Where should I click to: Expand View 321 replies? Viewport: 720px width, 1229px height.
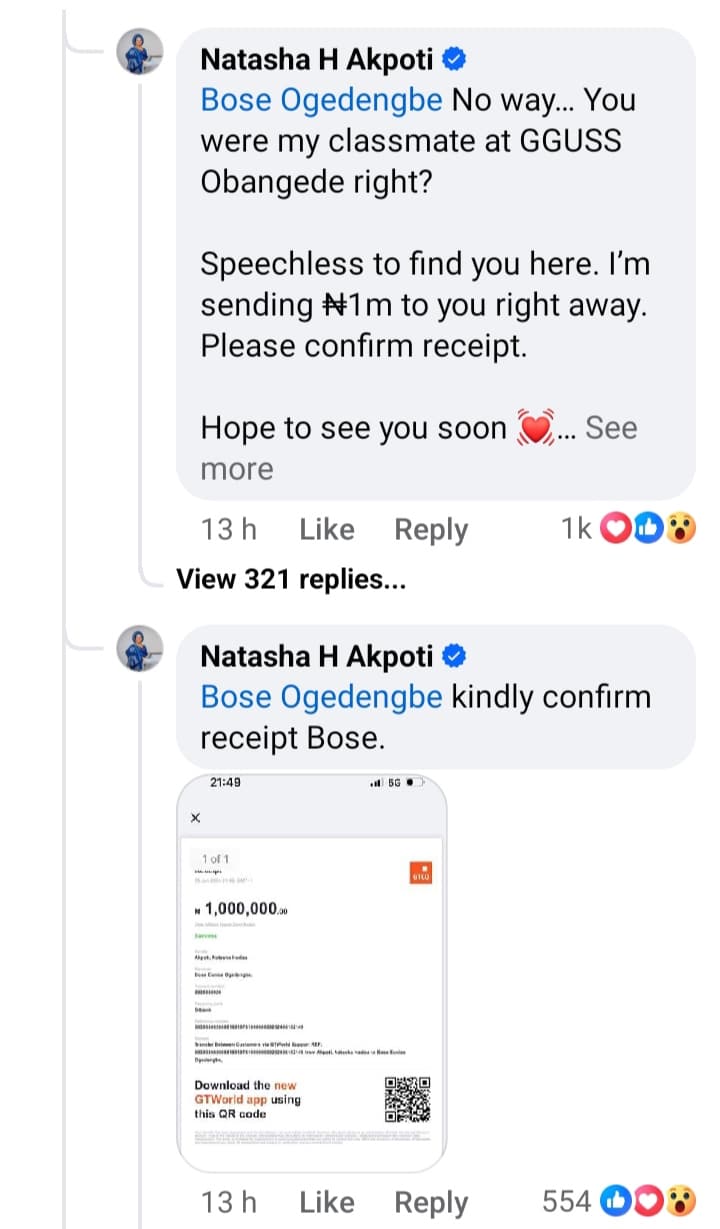coord(291,579)
